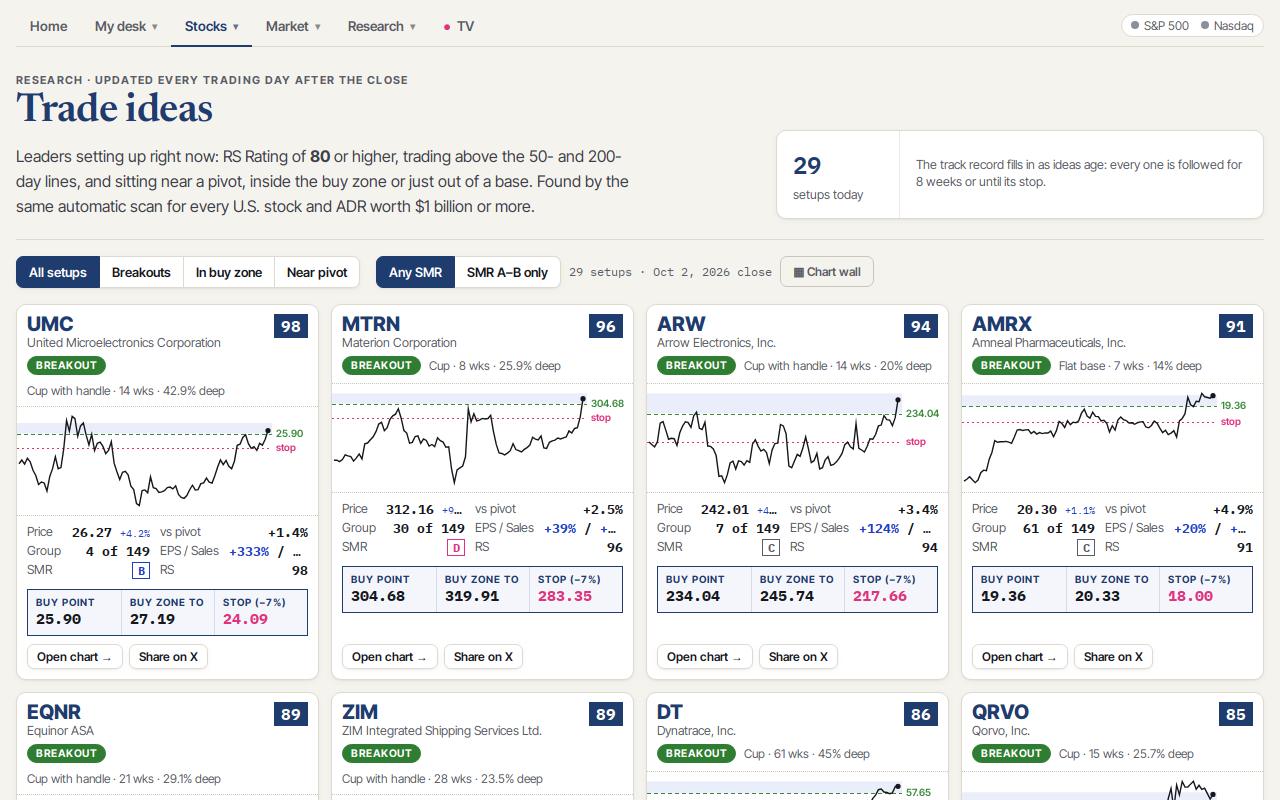Click MTRN stop value 283.35
The width and height of the screenshot is (1280, 800).
point(565,596)
